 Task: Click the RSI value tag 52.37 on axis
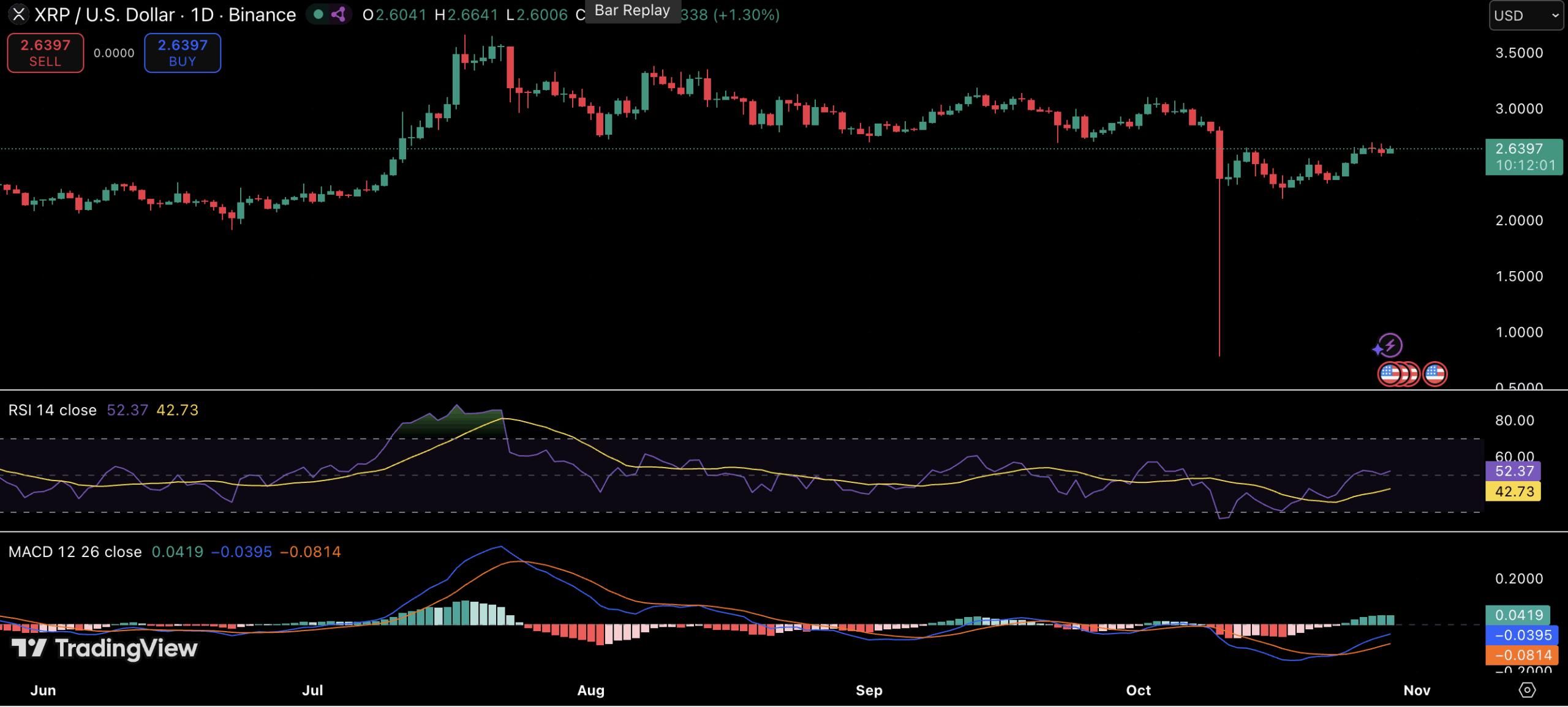click(x=1513, y=471)
